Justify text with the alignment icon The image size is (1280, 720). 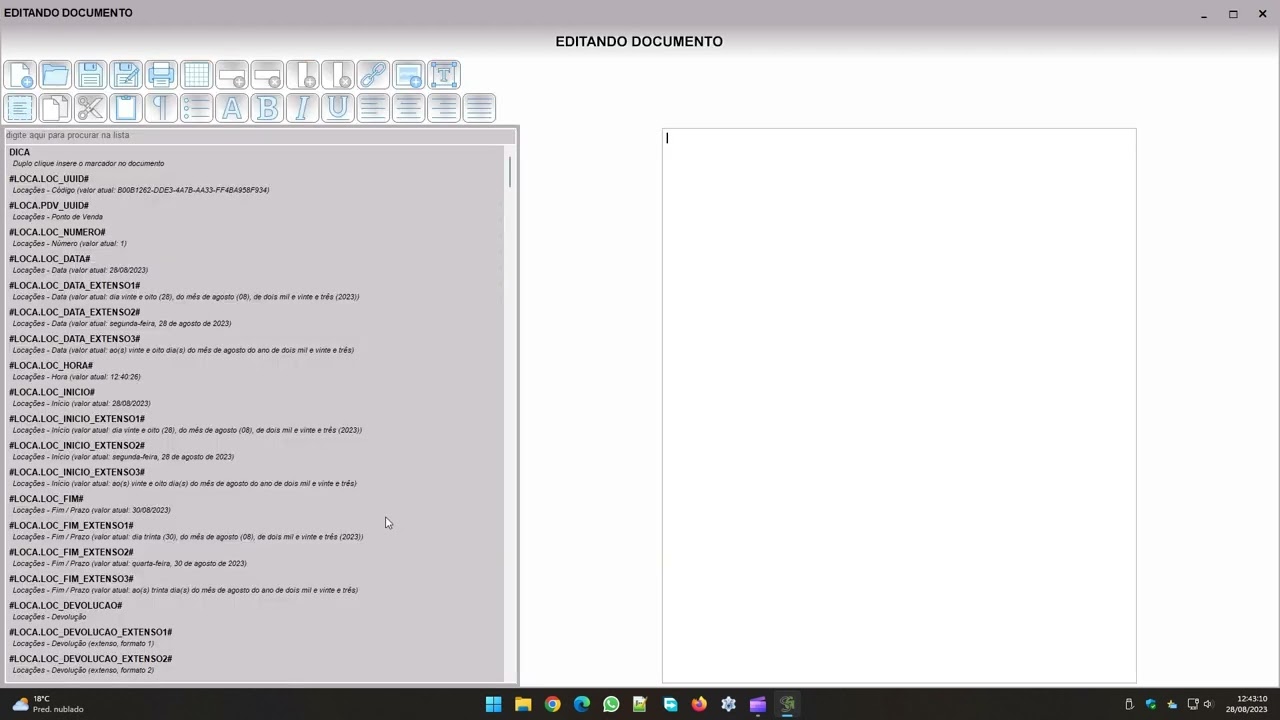[x=479, y=108]
